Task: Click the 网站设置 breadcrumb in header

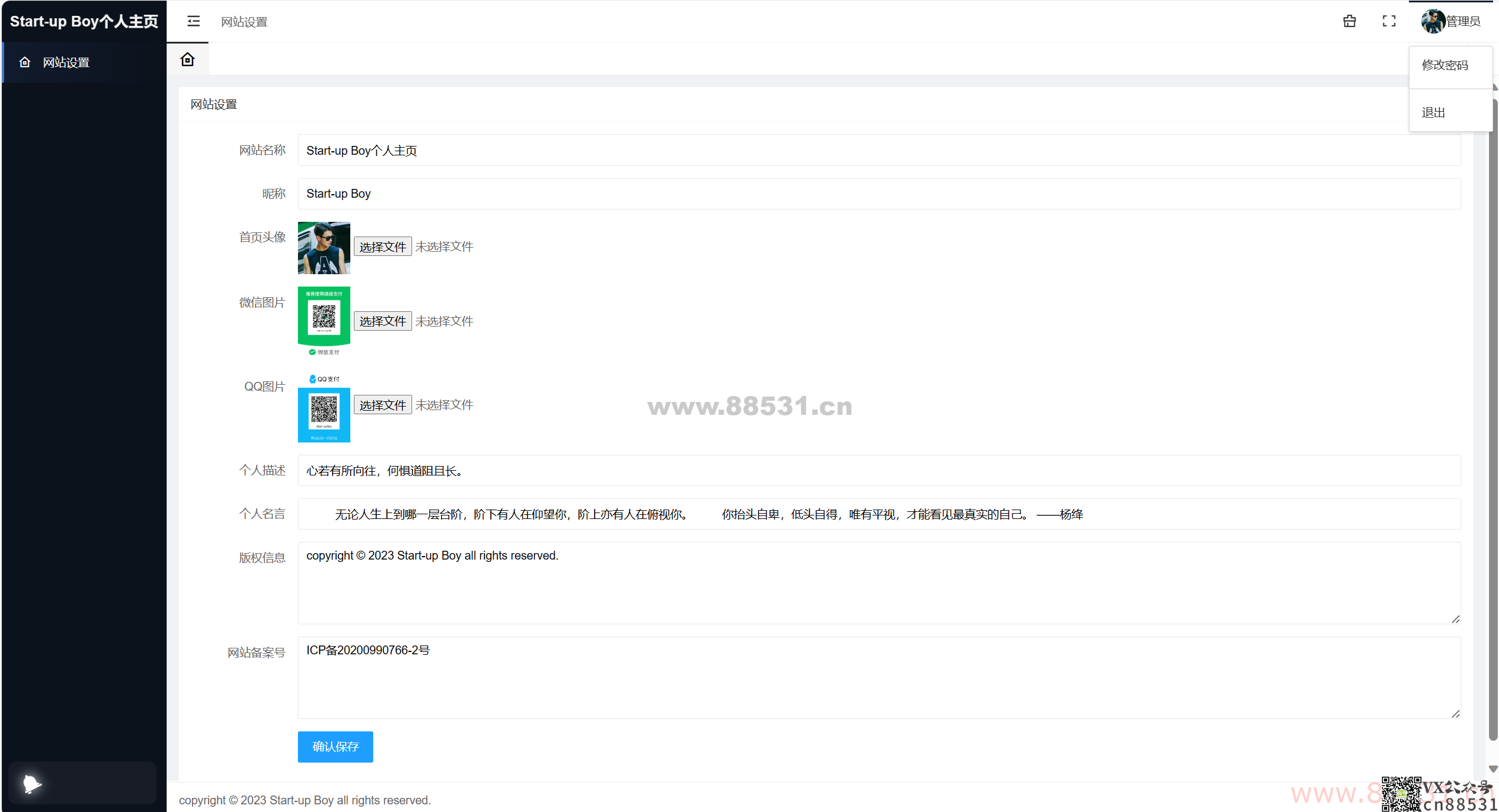Action: pos(244,22)
